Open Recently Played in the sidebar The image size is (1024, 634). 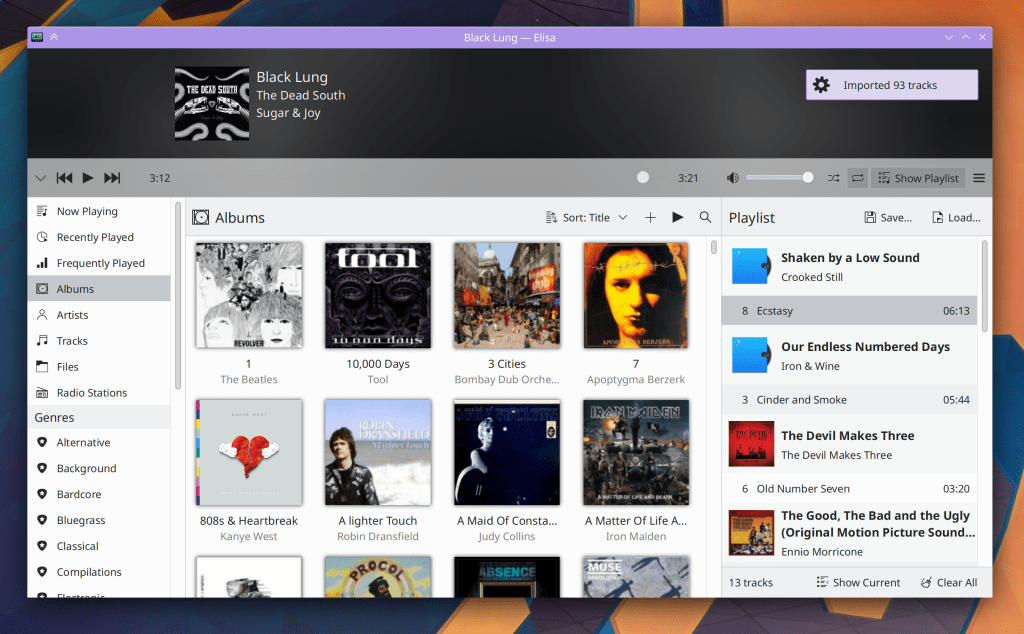[95, 237]
